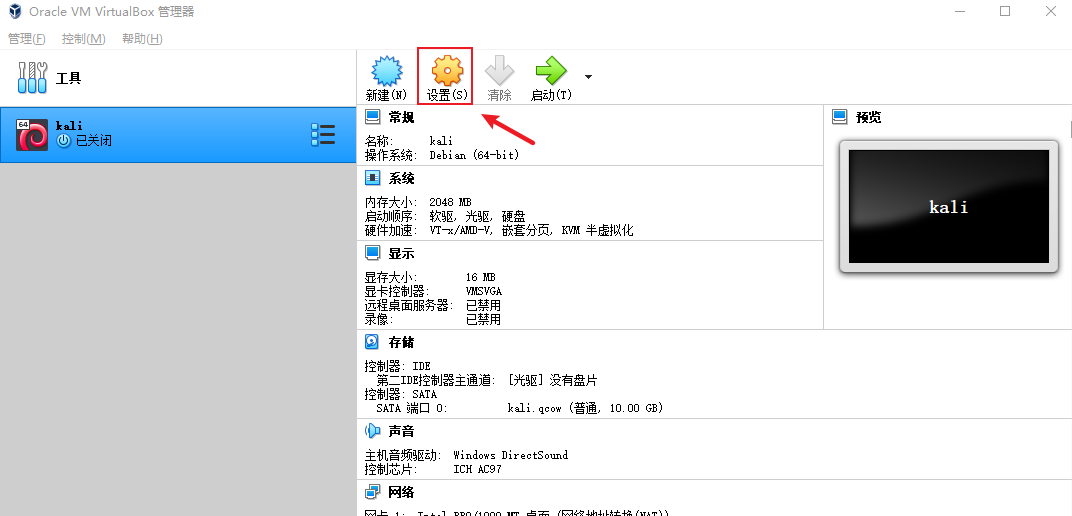Viewport: 1072px width, 516px height.
Task: Click the Storage disk icon
Action: tap(372, 342)
